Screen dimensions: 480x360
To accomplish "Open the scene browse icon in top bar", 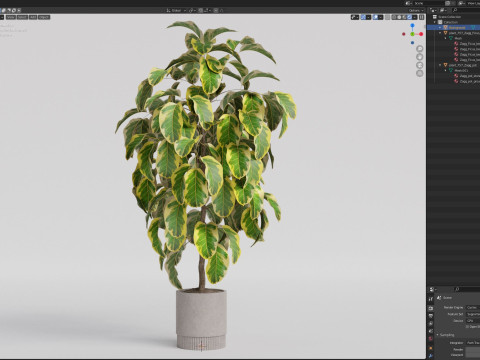I will [x=409, y=3].
